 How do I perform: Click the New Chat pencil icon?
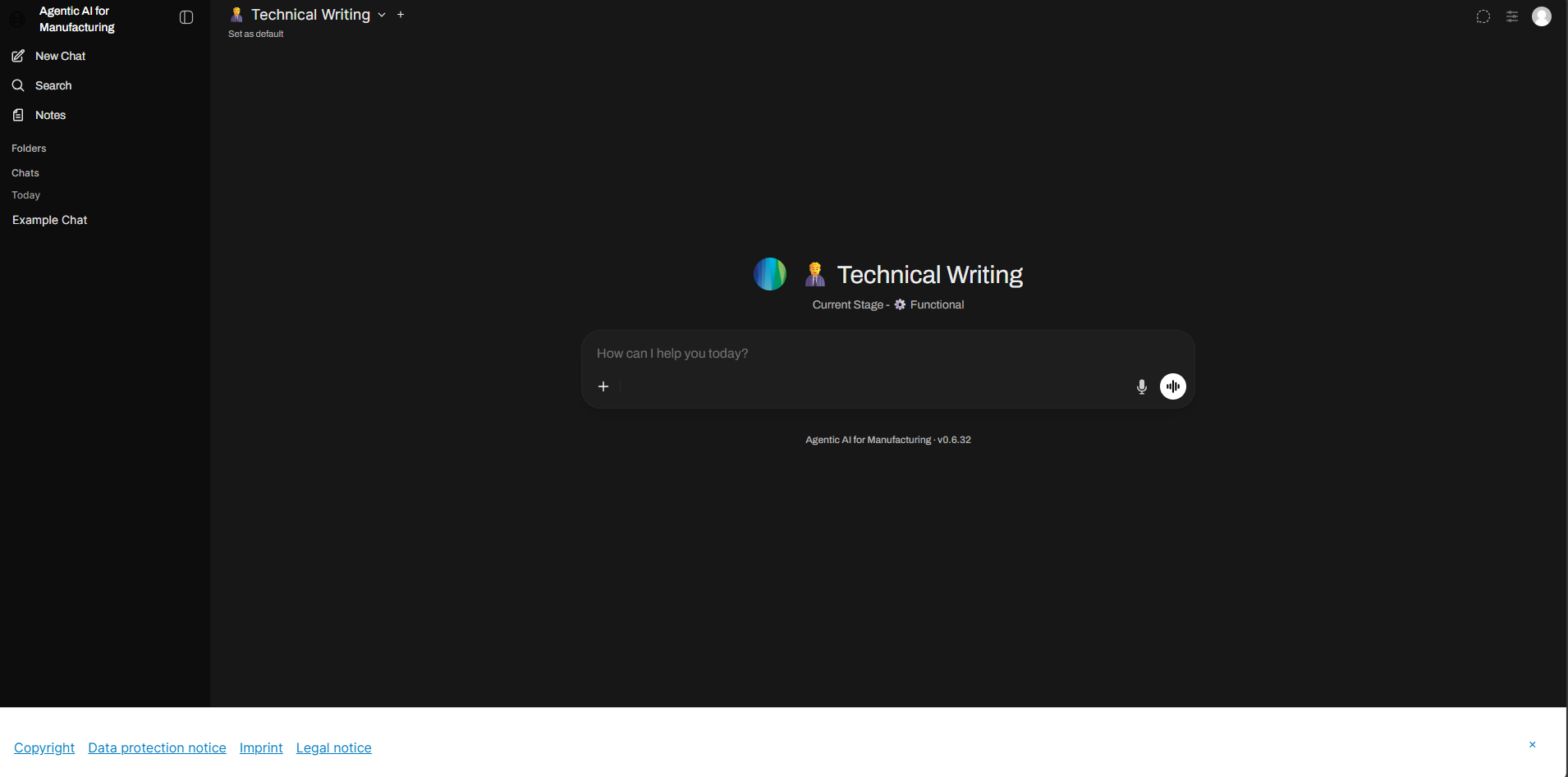(x=18, y=56)
